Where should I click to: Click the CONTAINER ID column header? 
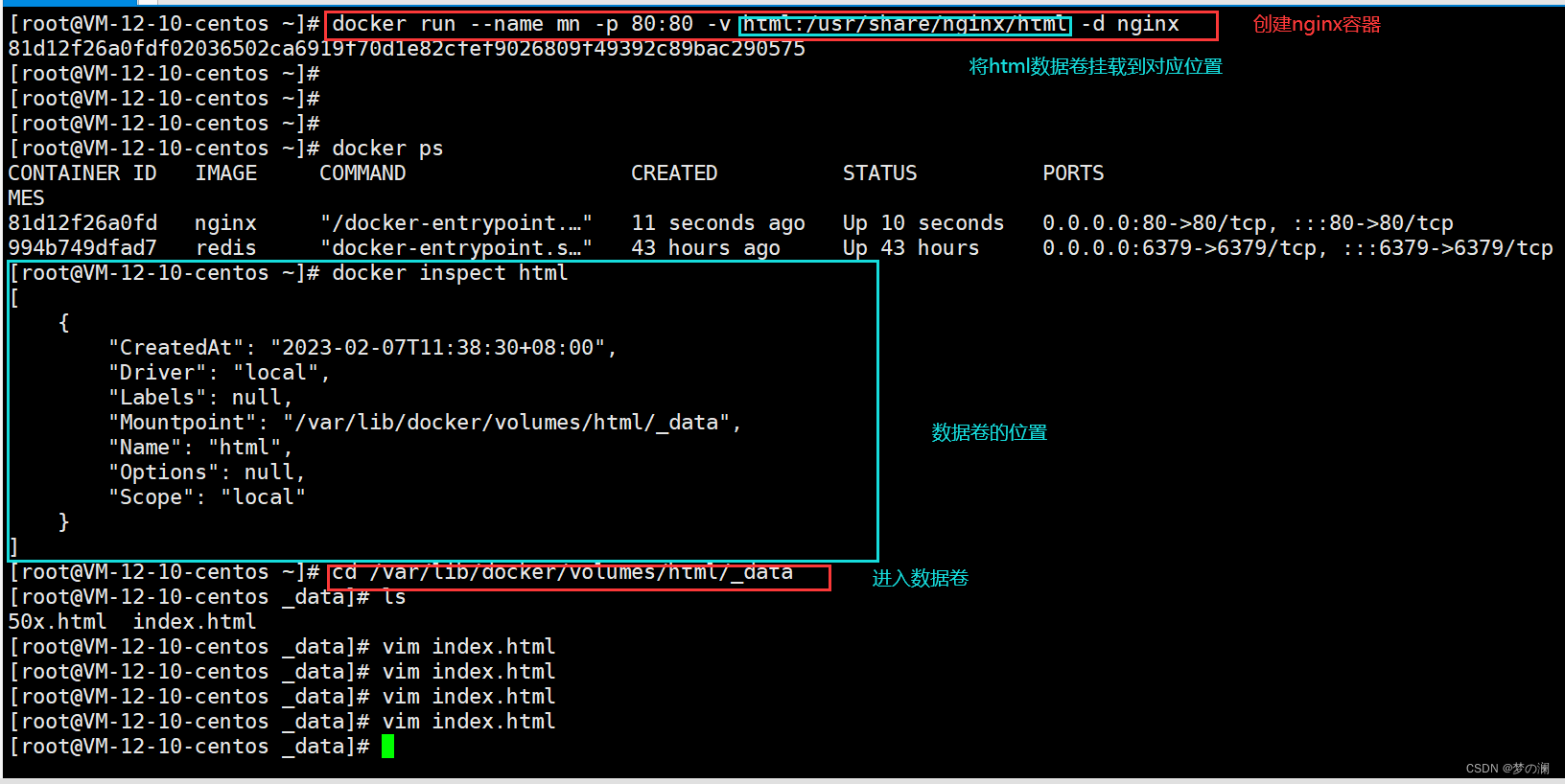[82, 173]
